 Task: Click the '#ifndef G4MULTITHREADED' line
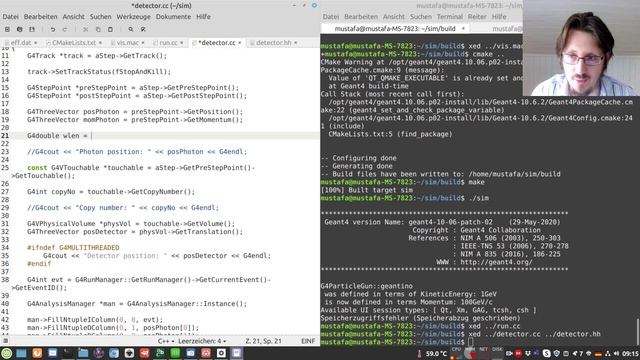73,247
